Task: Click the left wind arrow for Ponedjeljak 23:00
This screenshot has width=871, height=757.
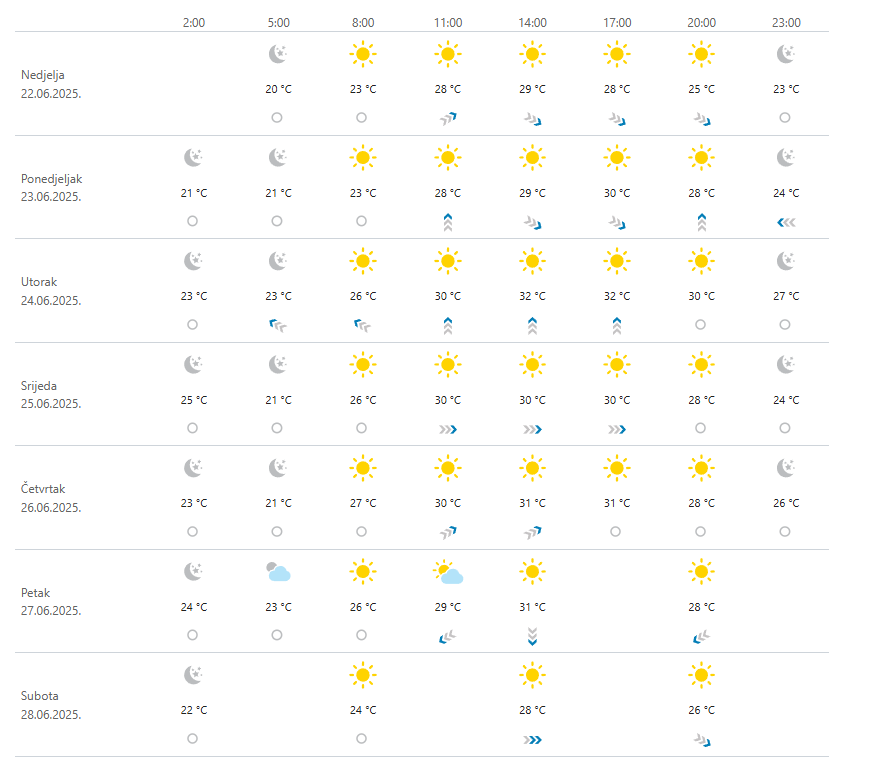Action: 786,222
